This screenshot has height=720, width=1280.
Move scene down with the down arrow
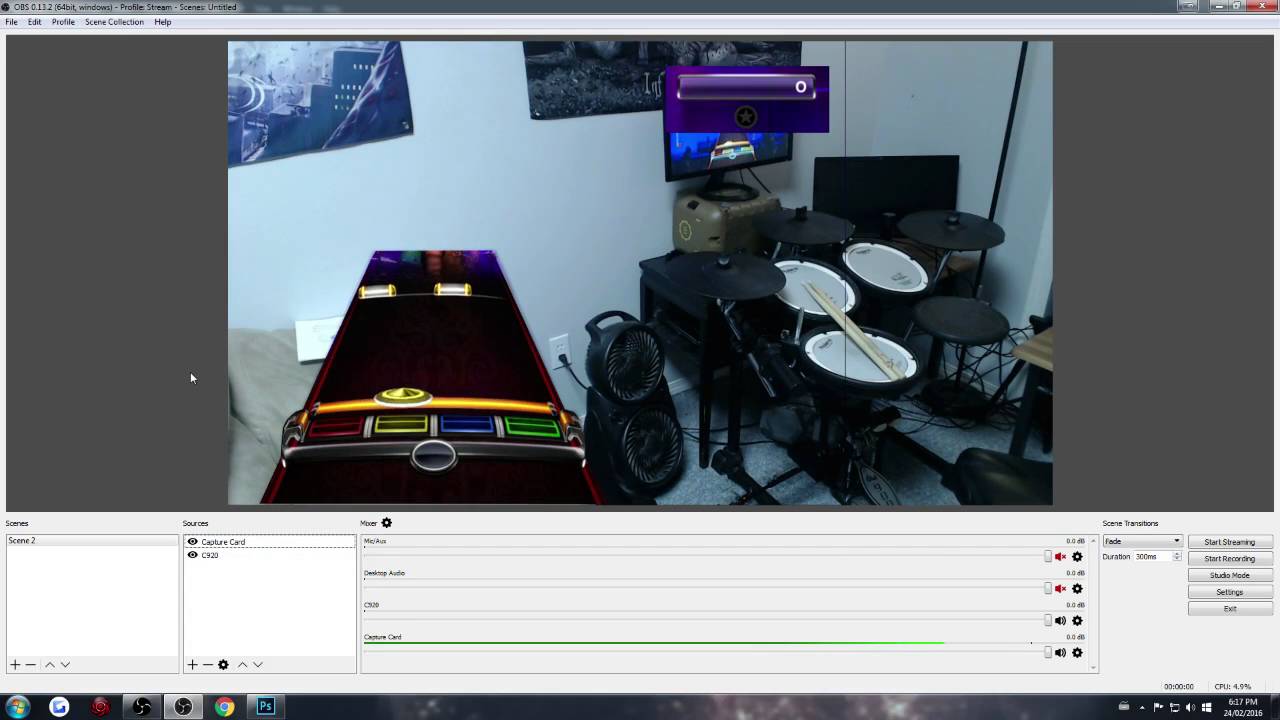coord(65,665)
